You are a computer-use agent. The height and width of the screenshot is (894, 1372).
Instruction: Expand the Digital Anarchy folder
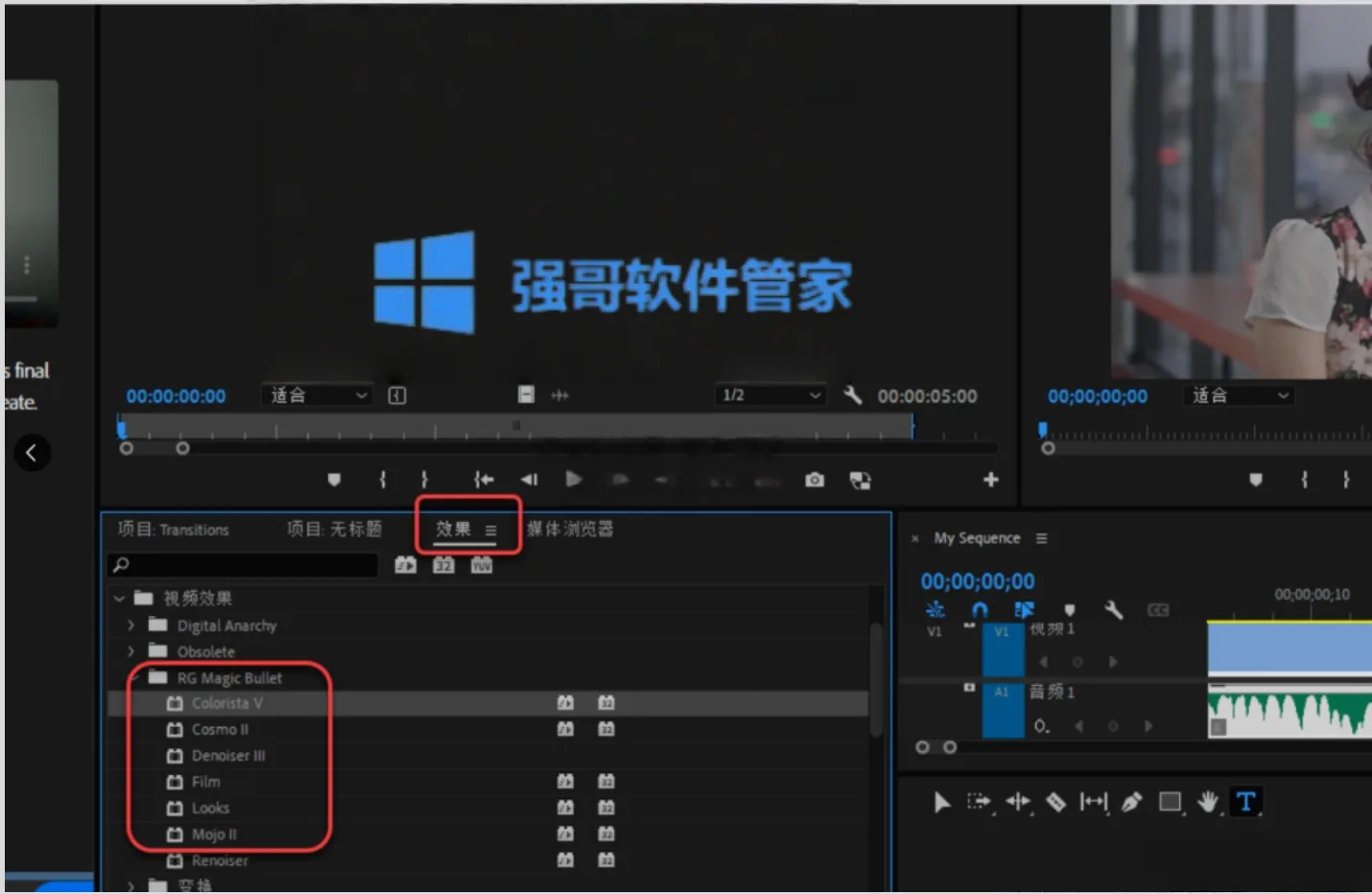click(x=131, y=625)
